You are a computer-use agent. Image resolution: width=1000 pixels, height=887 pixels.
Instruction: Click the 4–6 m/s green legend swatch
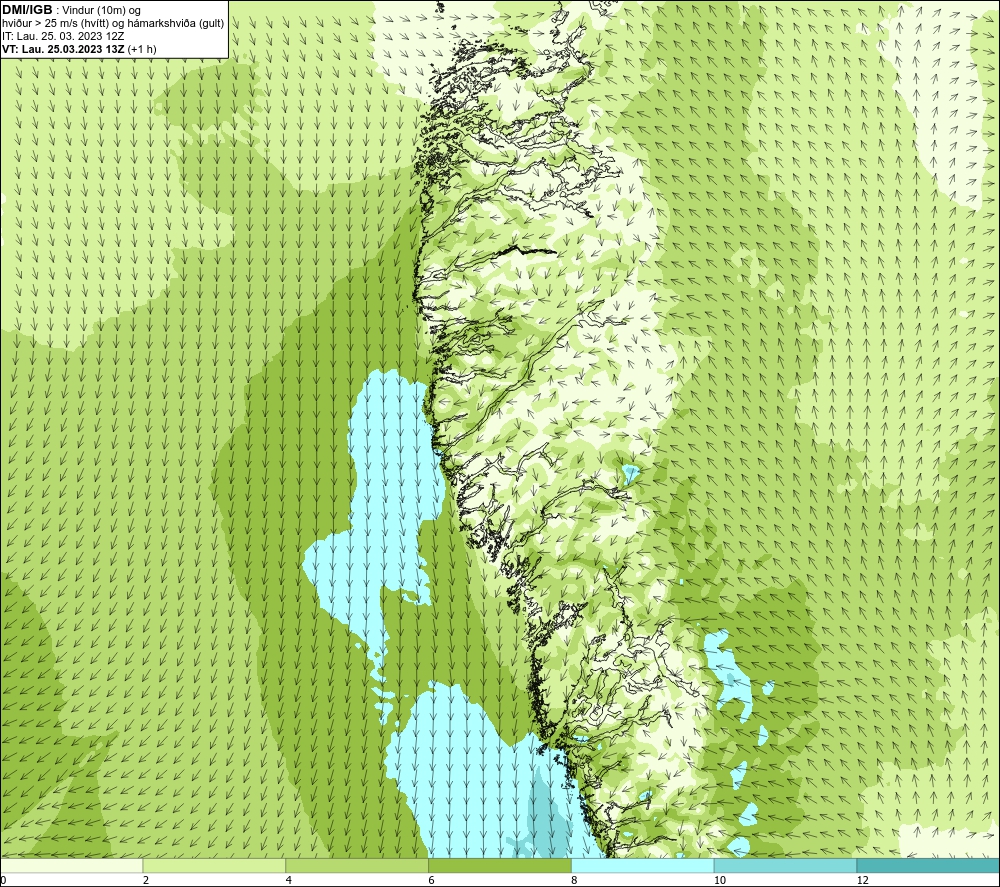tap(357, 865)
